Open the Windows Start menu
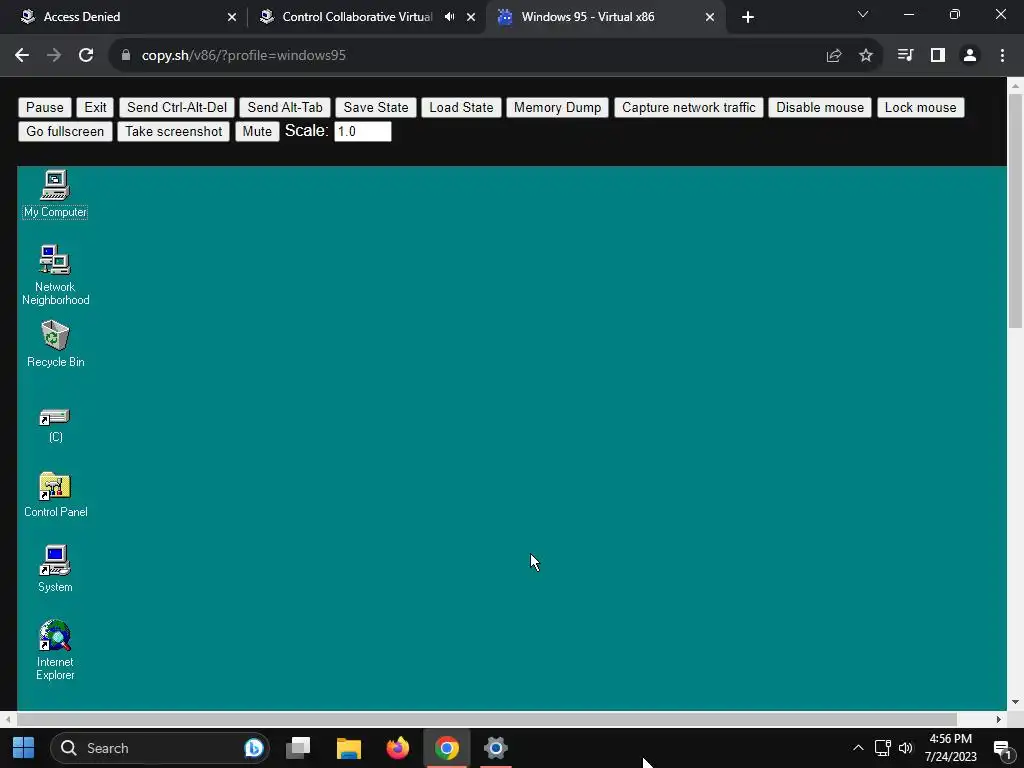Screen dimensions: 1024x768 click(x=24, y=748)
